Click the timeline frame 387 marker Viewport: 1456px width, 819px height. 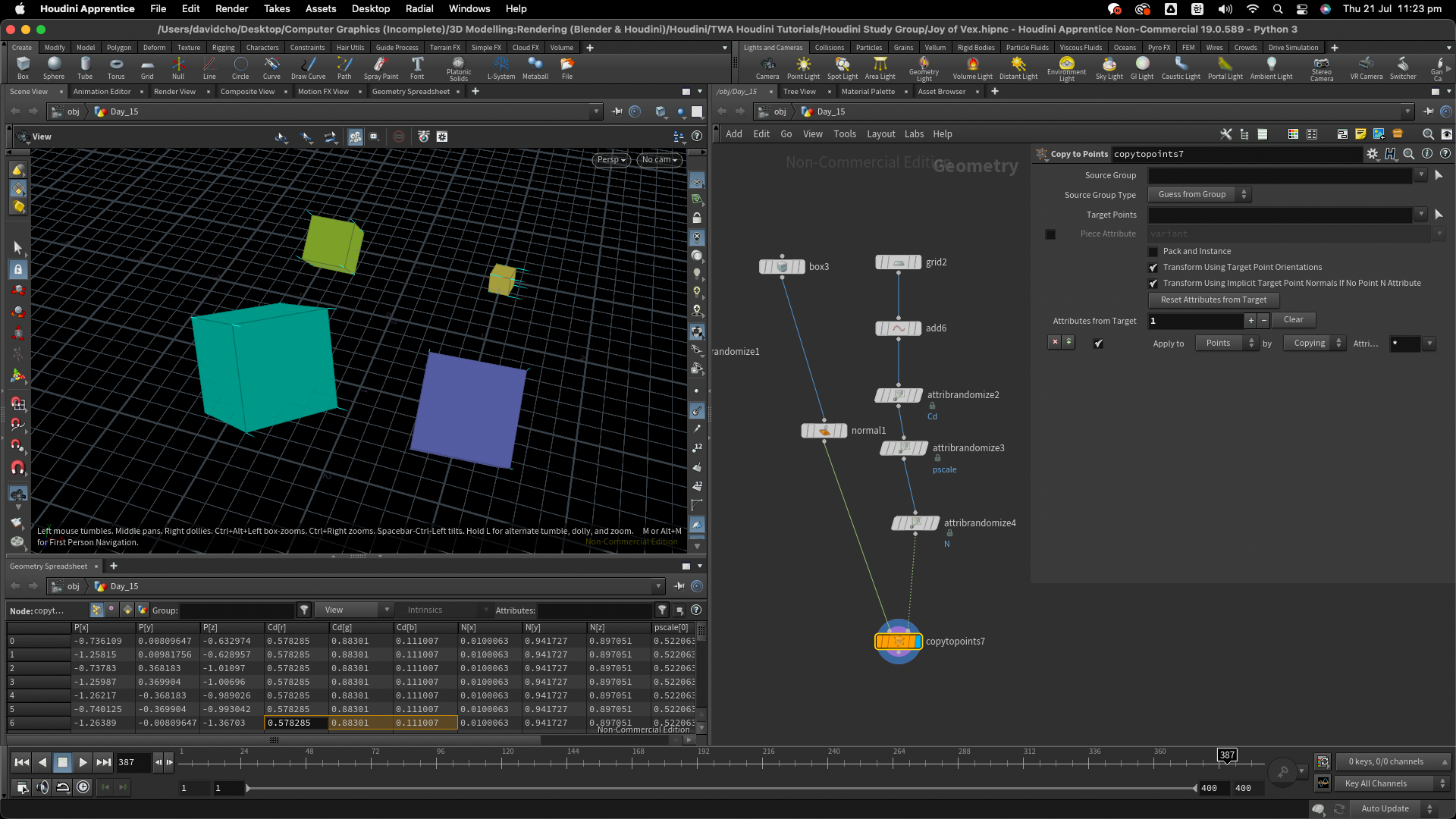click(1227, 755)
